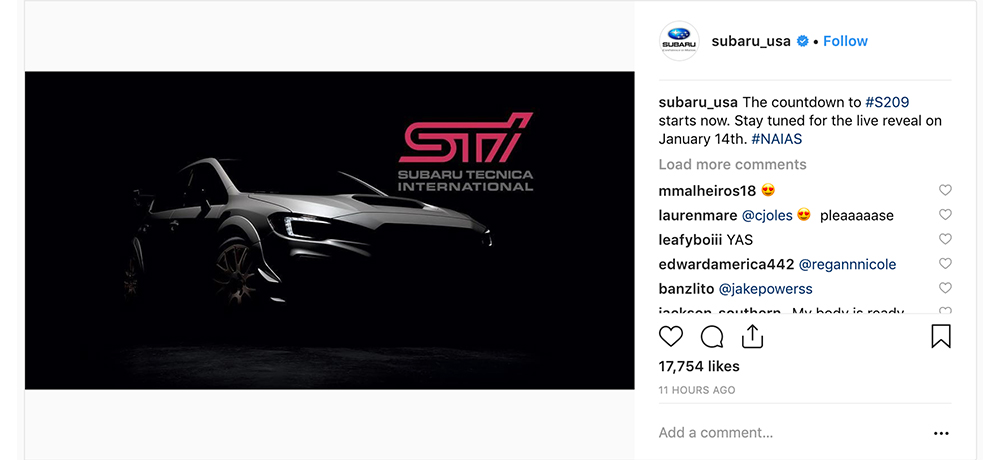Click the Add a comment field
Image resolution: width=1000 pixels, height=460 pixels.
point(791,433)
